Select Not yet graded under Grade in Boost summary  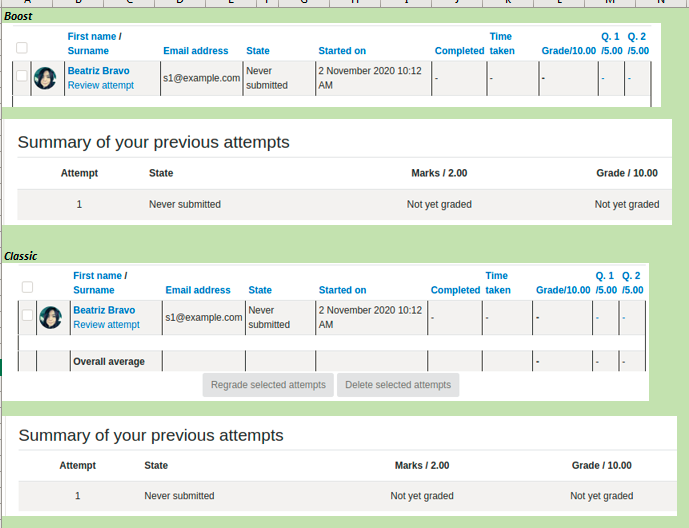coord(627,204)
